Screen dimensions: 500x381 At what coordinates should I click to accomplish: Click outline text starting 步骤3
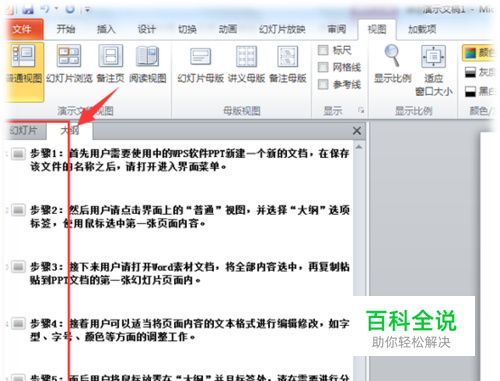(190, 273)
